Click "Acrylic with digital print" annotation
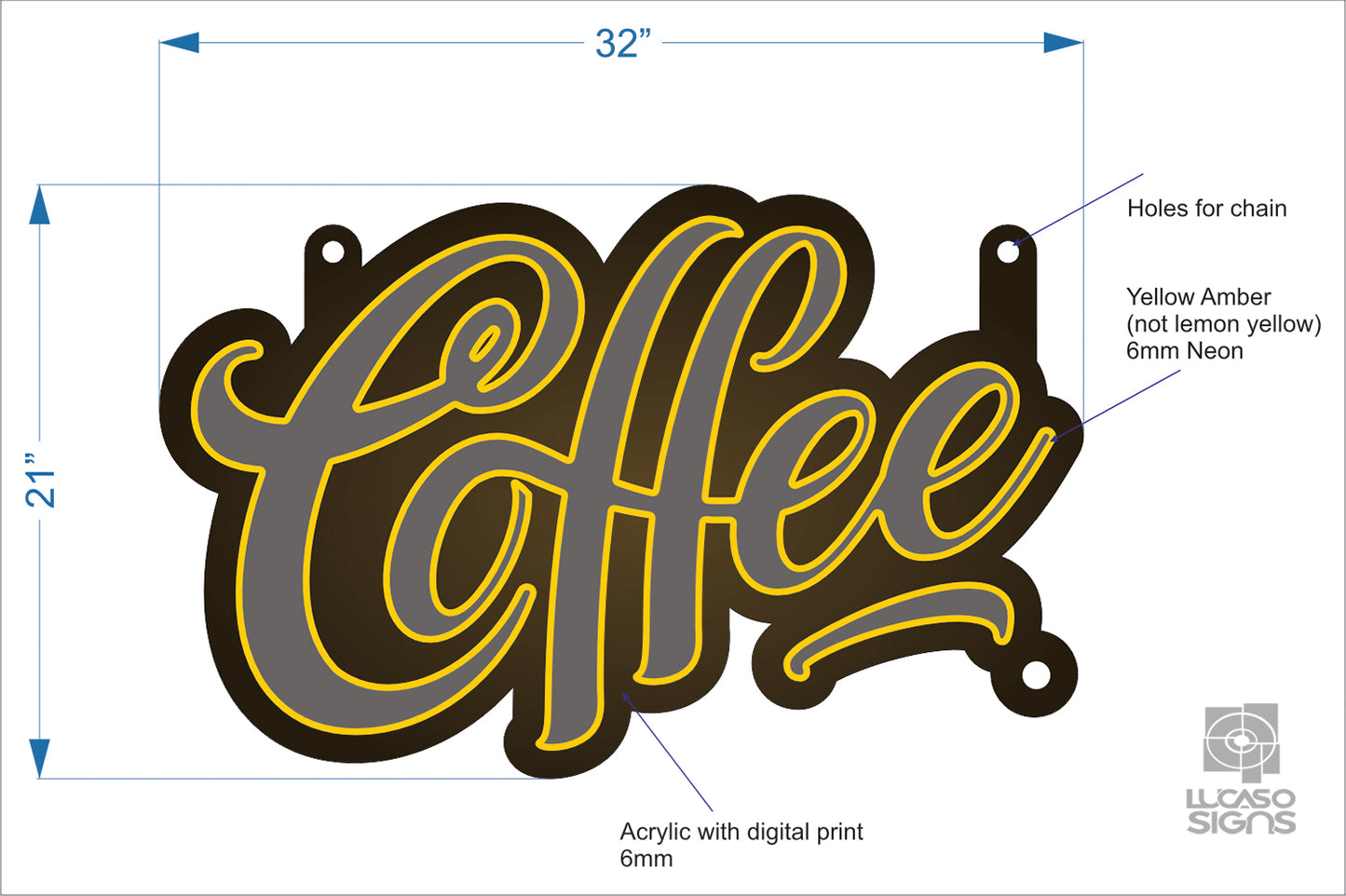This screenshot has height=896, width=1346. pos(741,832)
